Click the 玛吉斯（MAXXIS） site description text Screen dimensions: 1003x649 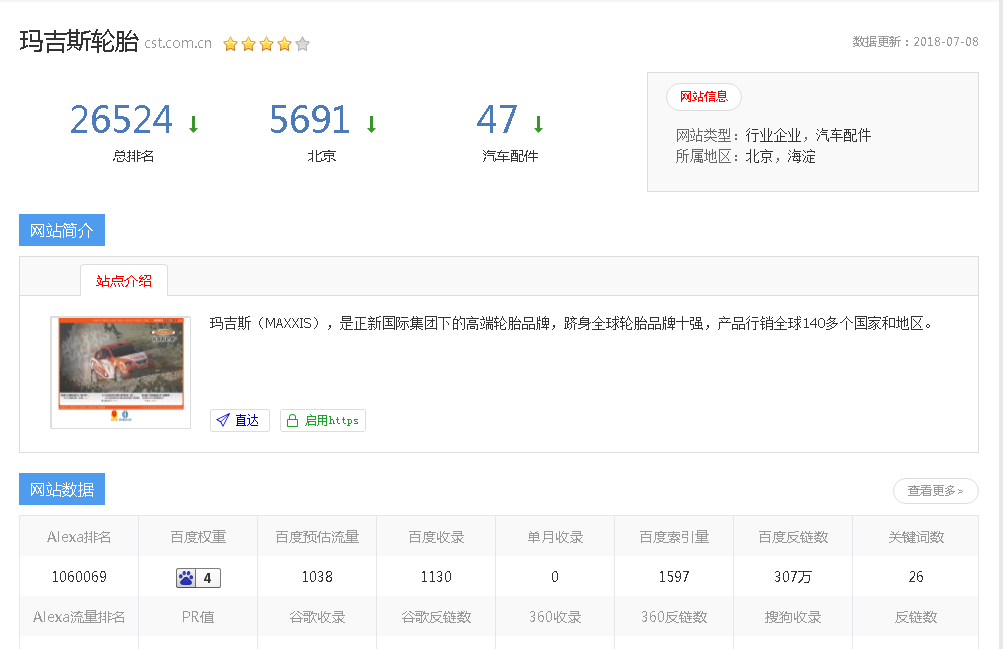tap(571, 324)
